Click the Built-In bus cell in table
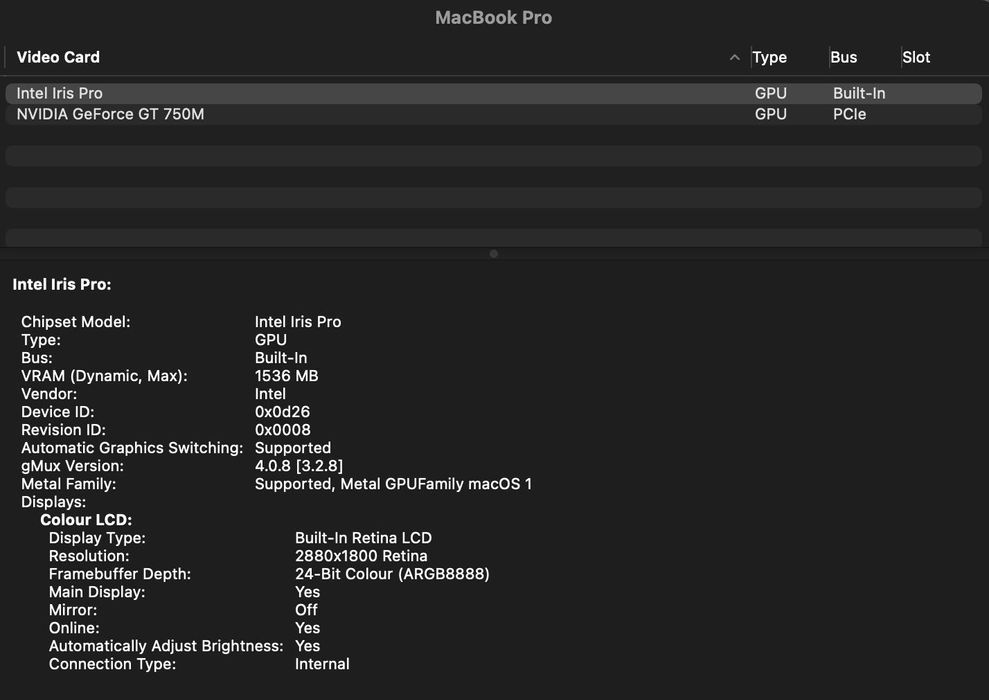This screenshot has width=989, height=700. [859, 93]
